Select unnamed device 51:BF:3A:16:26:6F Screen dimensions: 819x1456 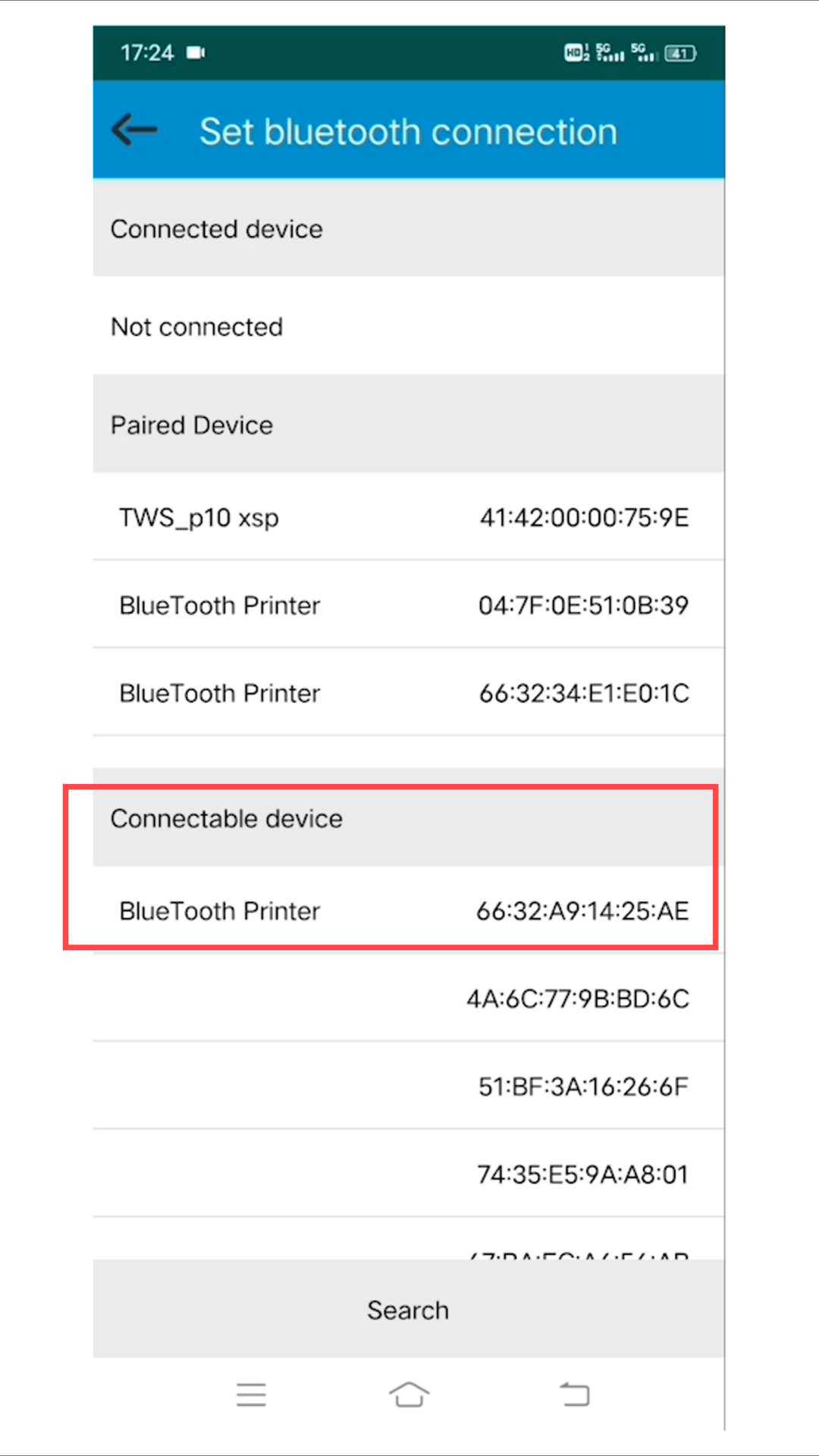coord(408,1086)
